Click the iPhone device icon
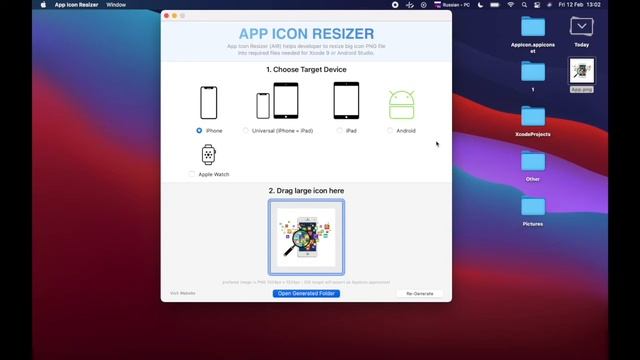This screenshot has width=640, height=360. pos(209,102)
